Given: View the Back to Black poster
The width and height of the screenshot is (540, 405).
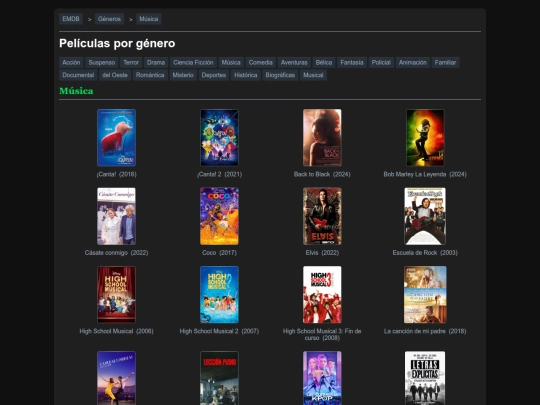Looking at the screenshot, I should (322, 138).
